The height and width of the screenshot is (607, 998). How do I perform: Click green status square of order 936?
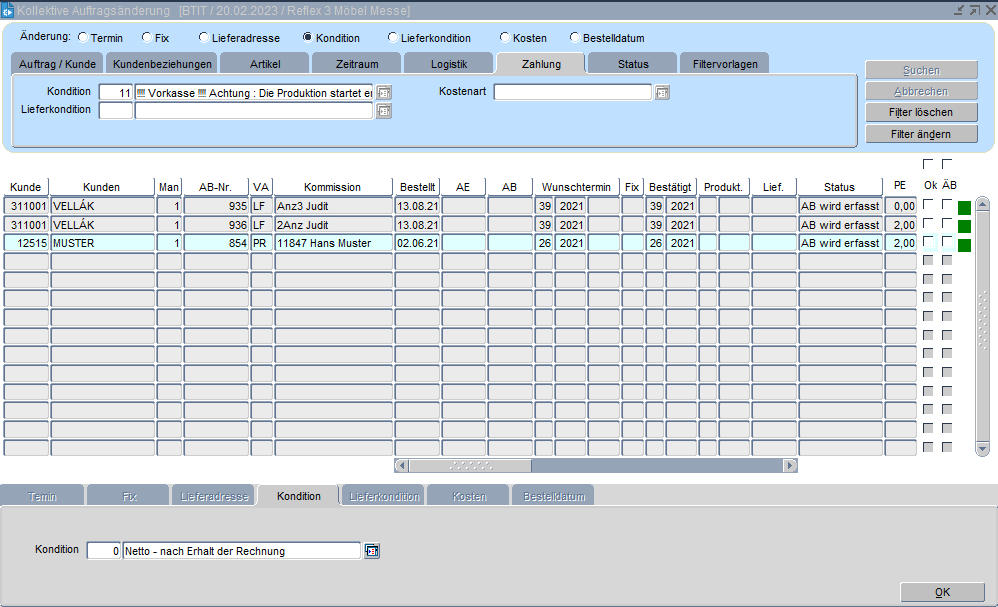[x=964, y=227]
